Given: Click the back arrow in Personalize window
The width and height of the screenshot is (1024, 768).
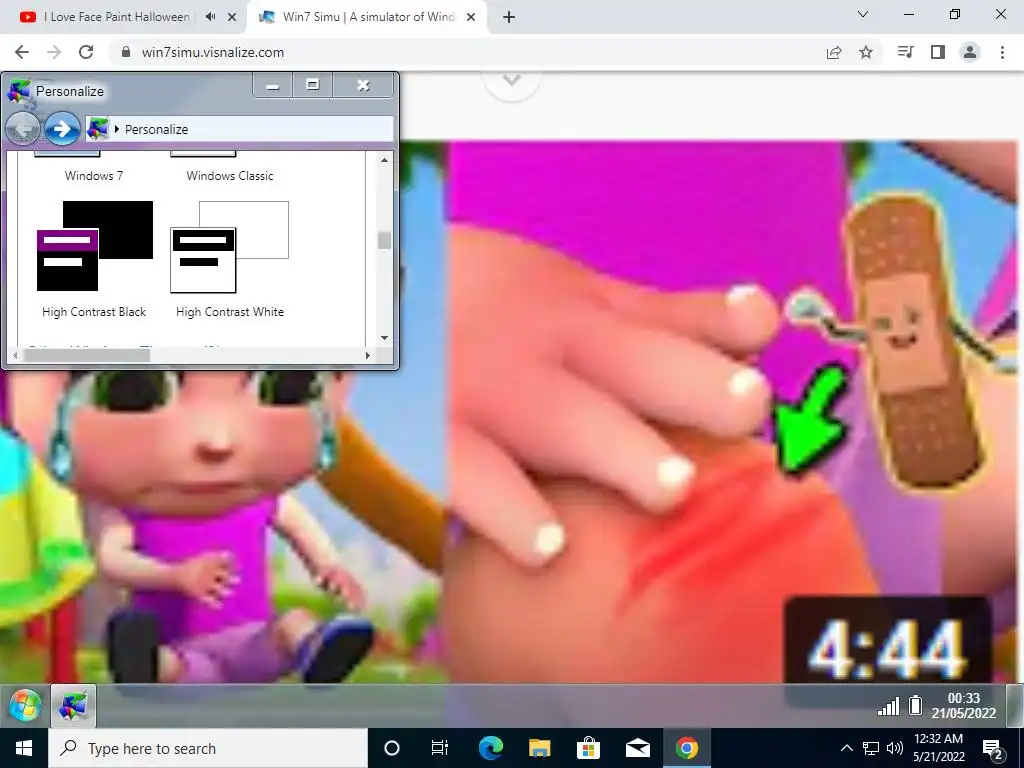Looking at the screenshot, I should [23, 129].
